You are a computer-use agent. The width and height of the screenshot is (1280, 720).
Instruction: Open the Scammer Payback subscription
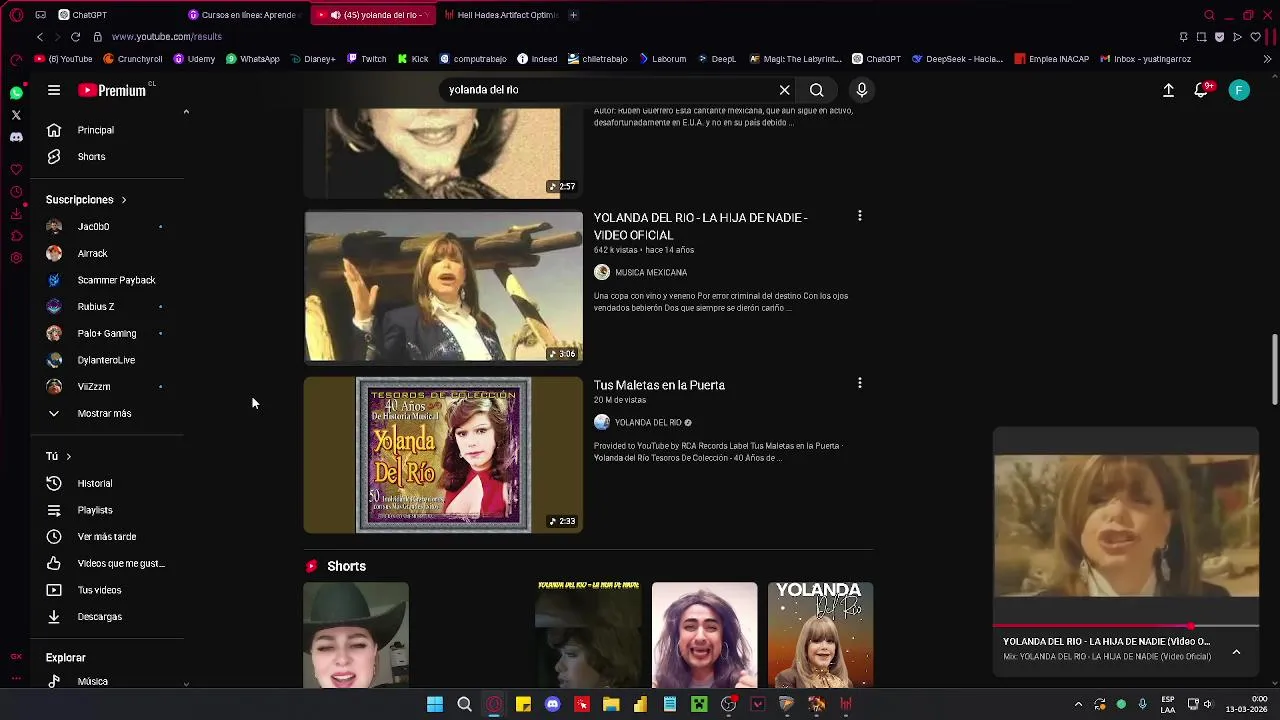(x=108, y=280)
